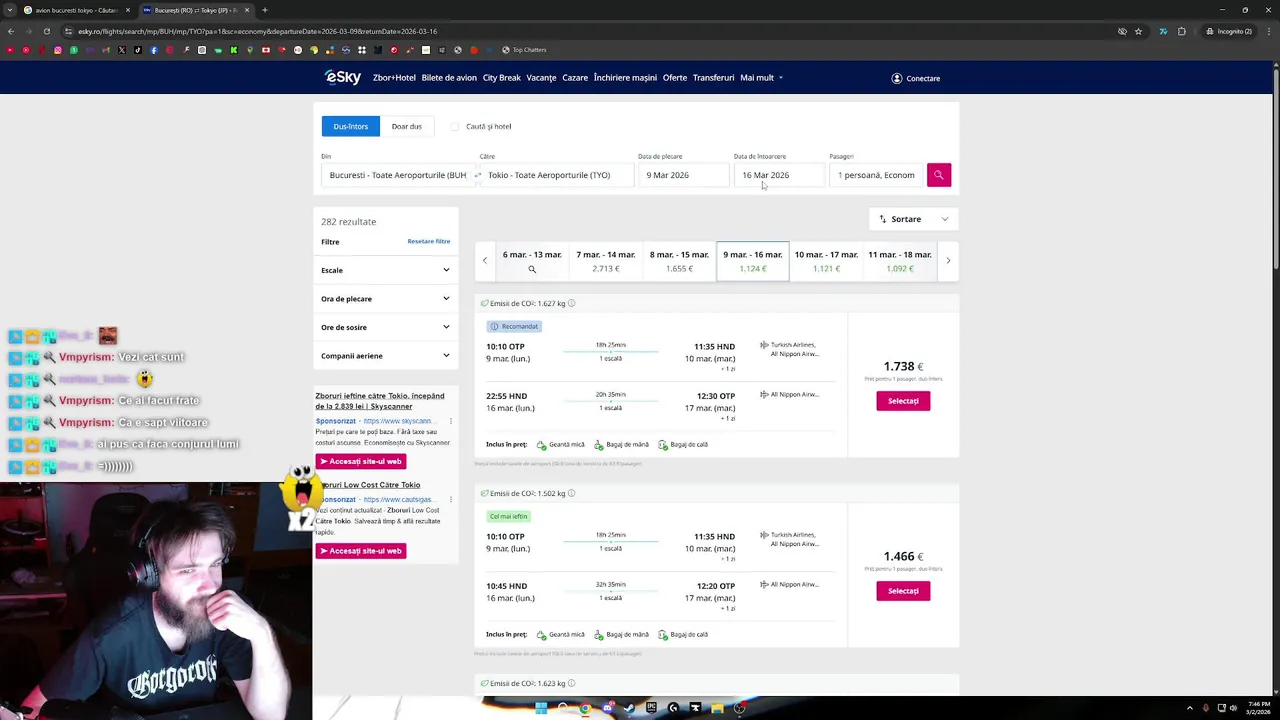Click the Conectare user profile icon
The image size is (1280, 720).
point(896,78)
